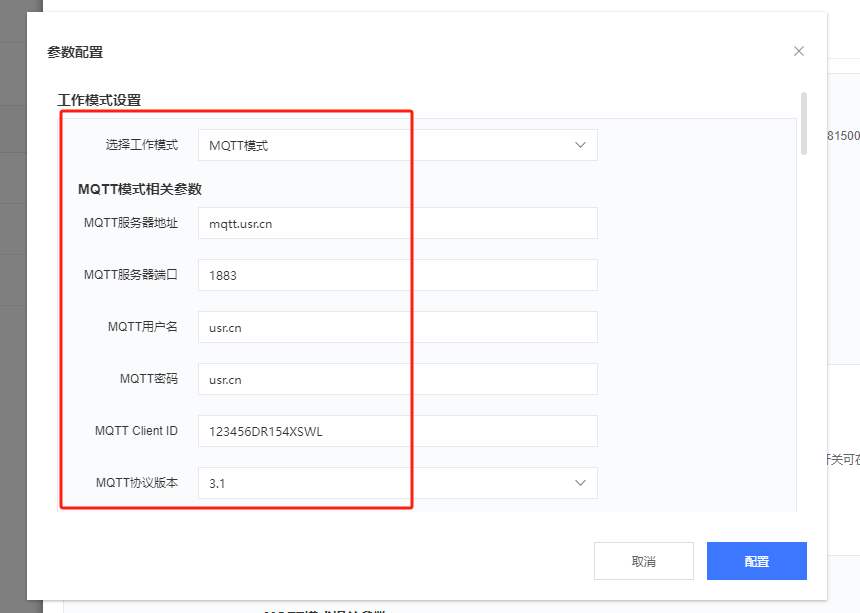Select the MQTT服务器地址 label
The height and width of the screenshot is (613, 860).
(131, 223)
